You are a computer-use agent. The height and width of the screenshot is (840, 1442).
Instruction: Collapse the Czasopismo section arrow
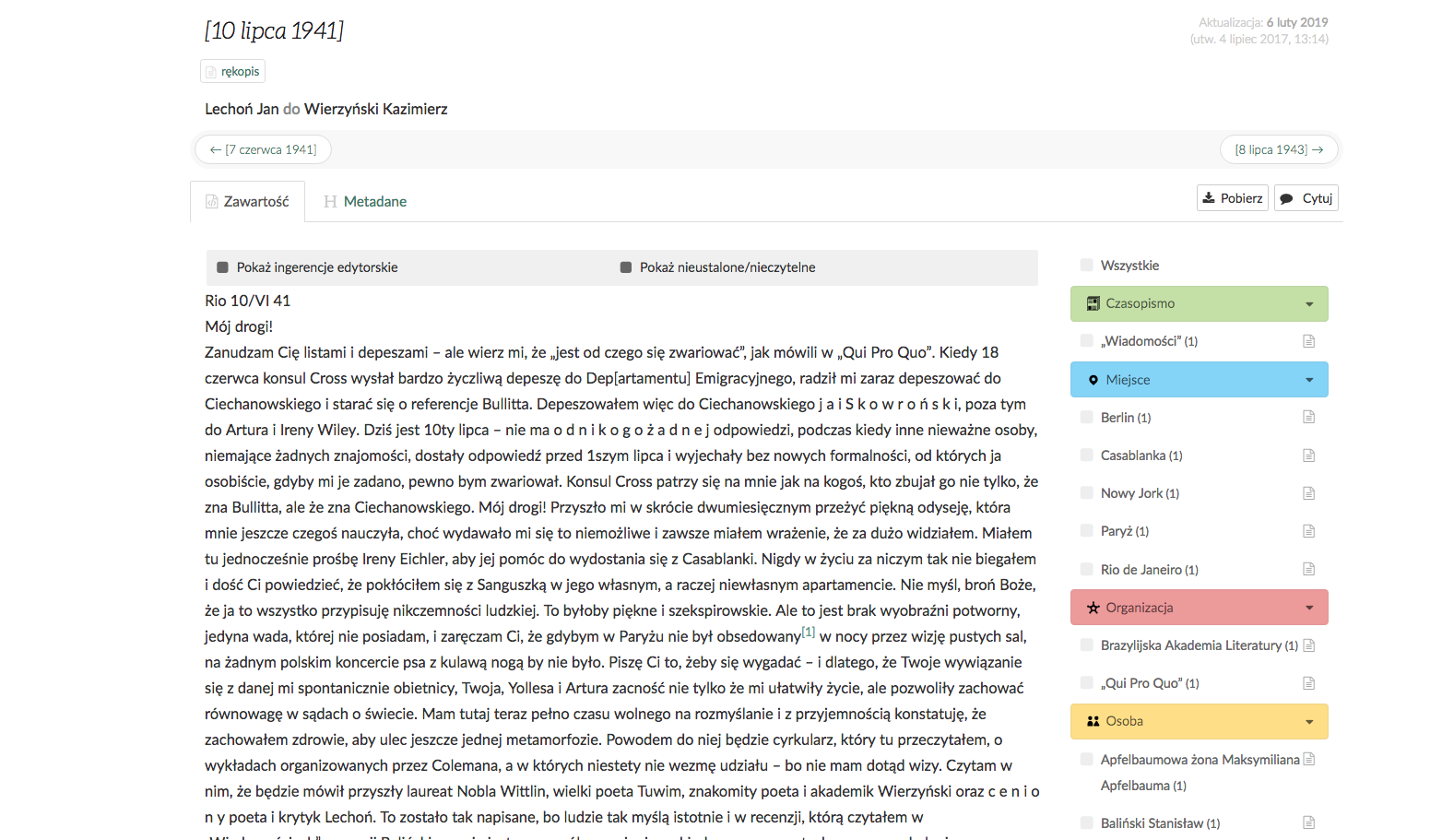(x=1309, y=304)
